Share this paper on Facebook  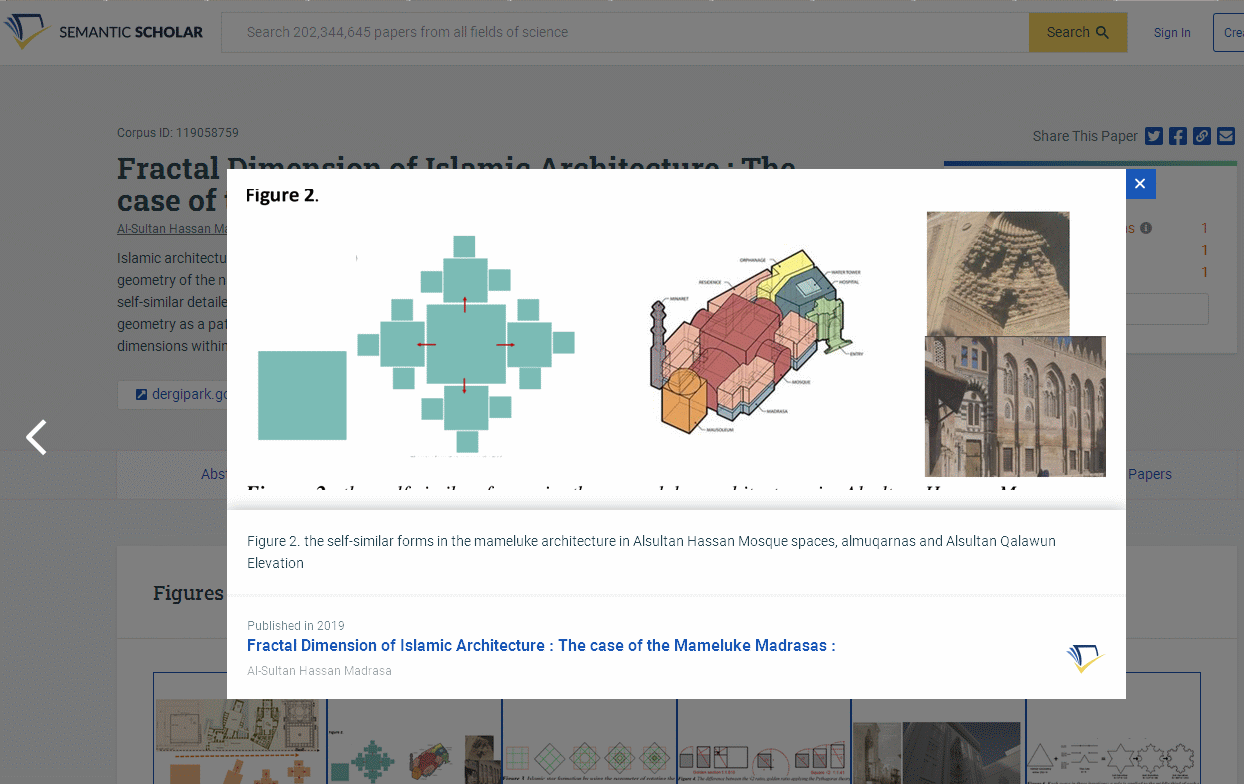click(1178, 136)
